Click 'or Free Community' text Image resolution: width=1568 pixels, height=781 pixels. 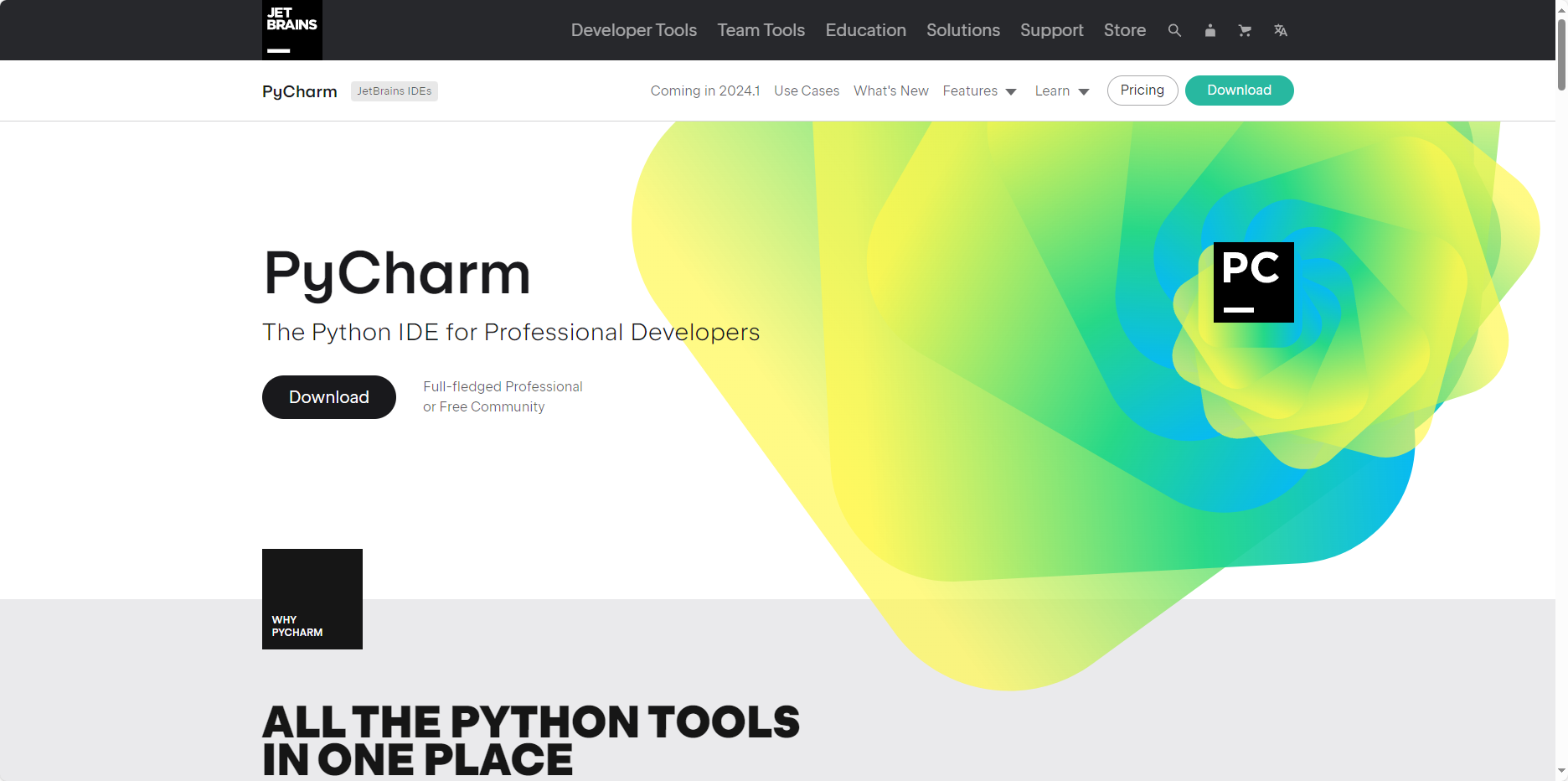point(483,406)
